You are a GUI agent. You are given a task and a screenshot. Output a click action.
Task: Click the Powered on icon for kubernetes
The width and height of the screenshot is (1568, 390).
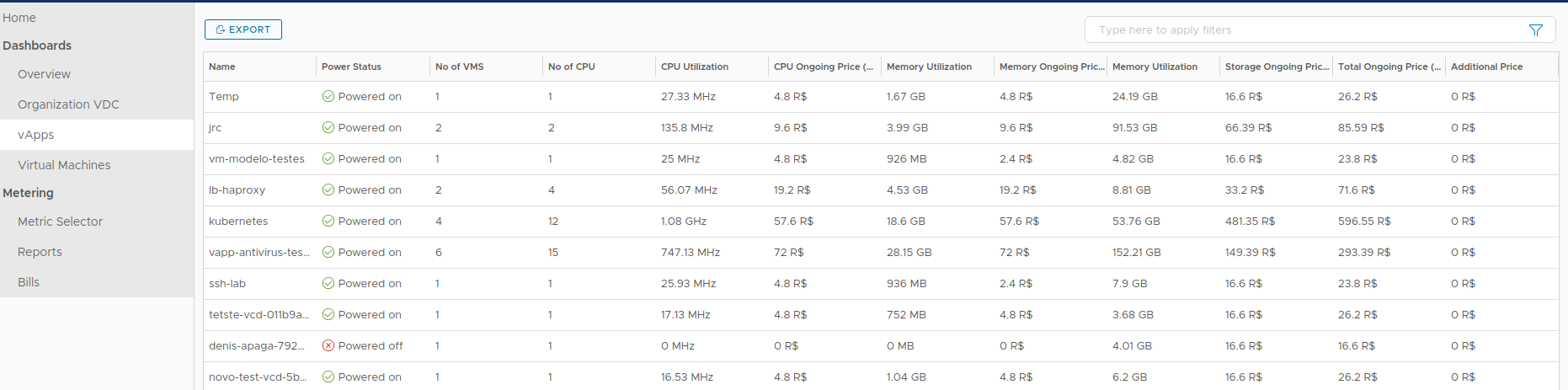328,221
